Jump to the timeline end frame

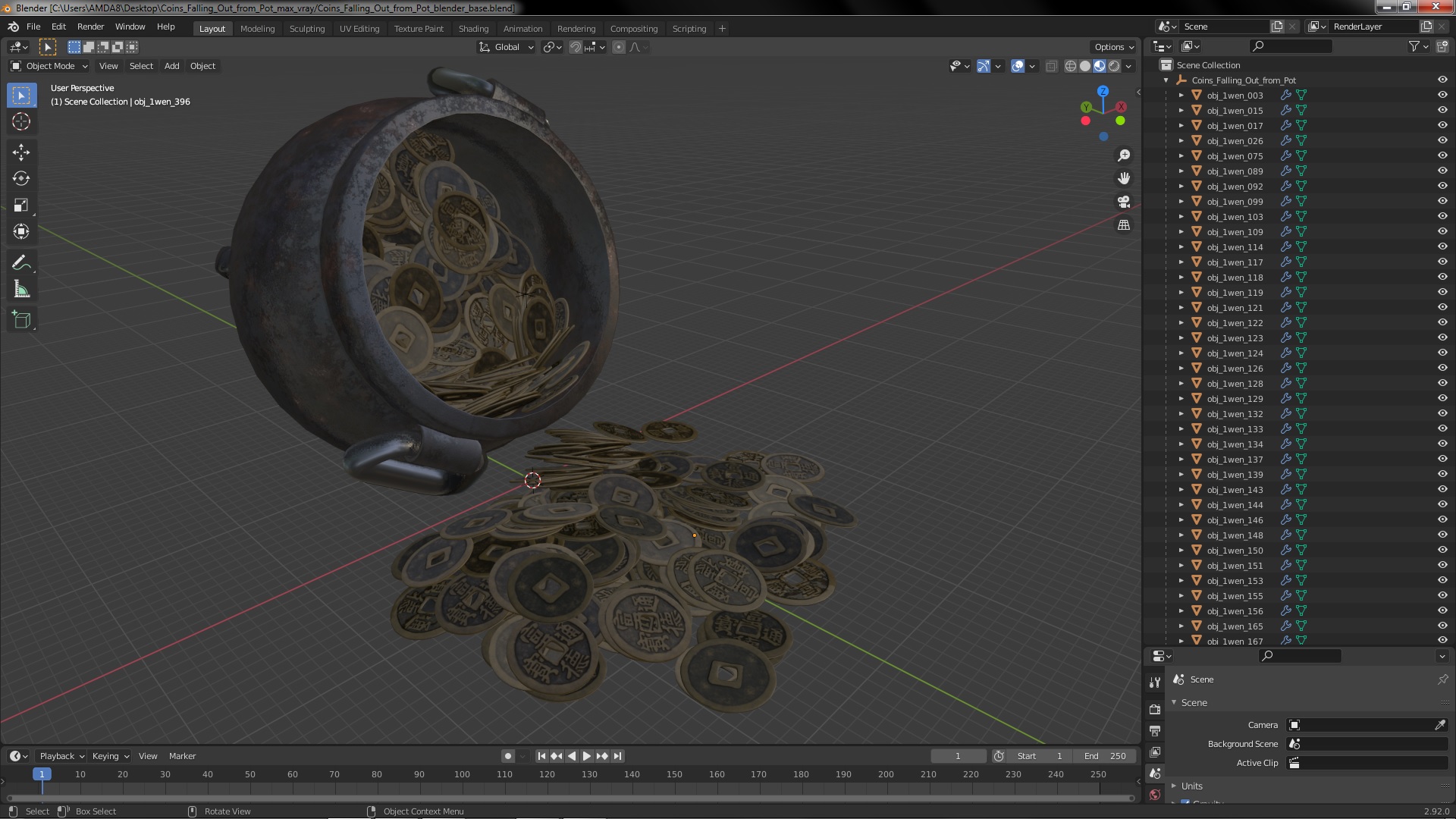tap(618, 756)
